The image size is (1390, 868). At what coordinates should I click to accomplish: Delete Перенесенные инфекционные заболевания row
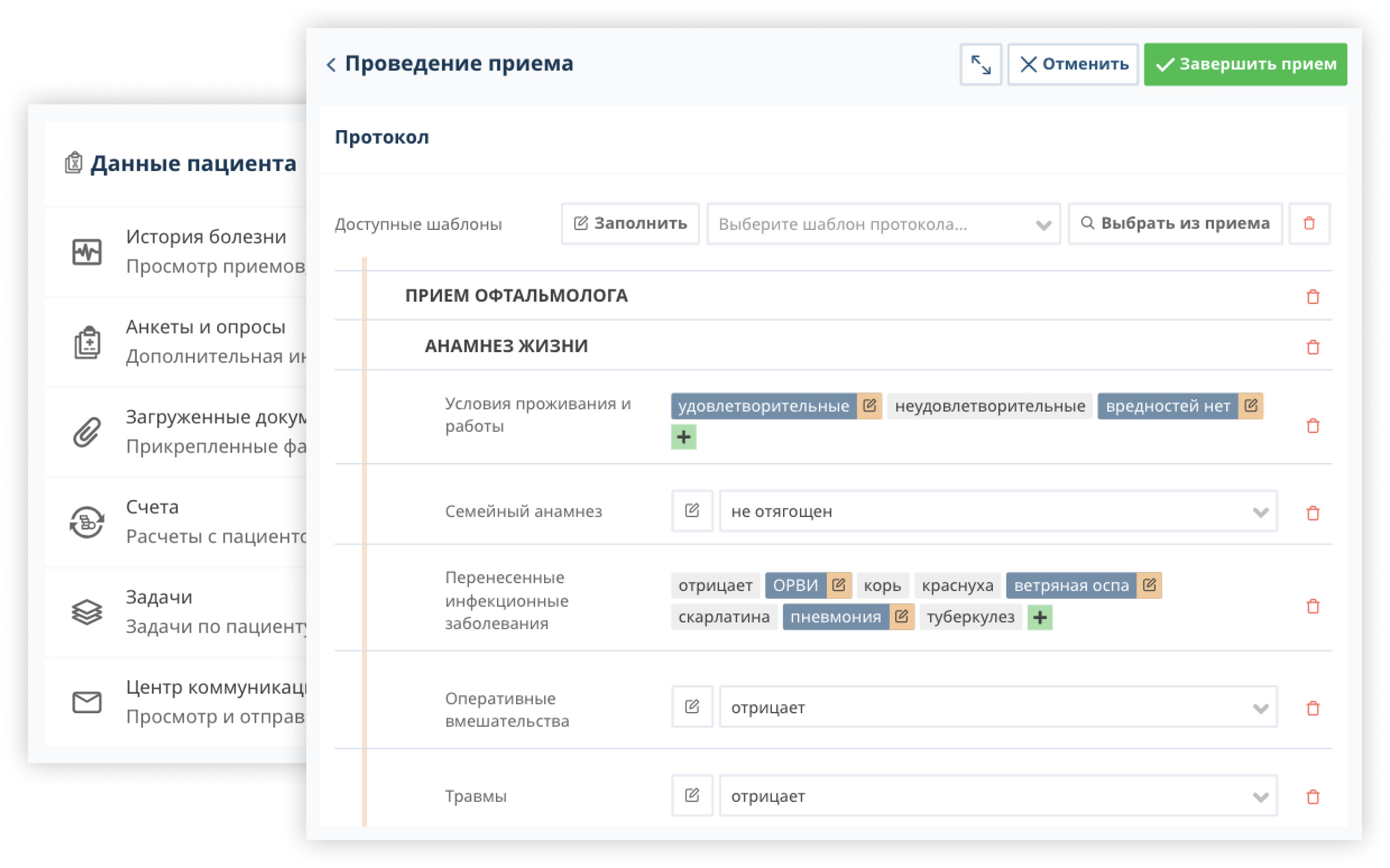(1313, 606)
